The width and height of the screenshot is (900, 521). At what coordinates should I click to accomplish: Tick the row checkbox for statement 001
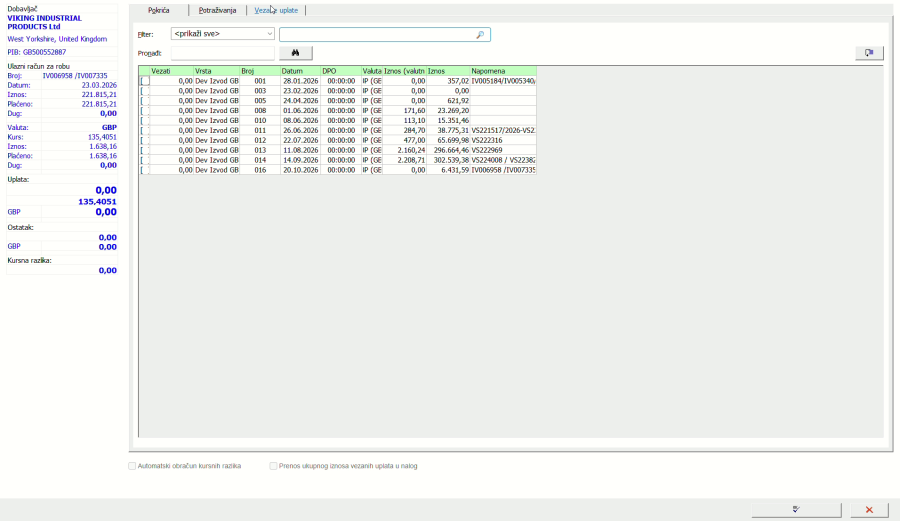pyautogui.click(x=145, y=81)
